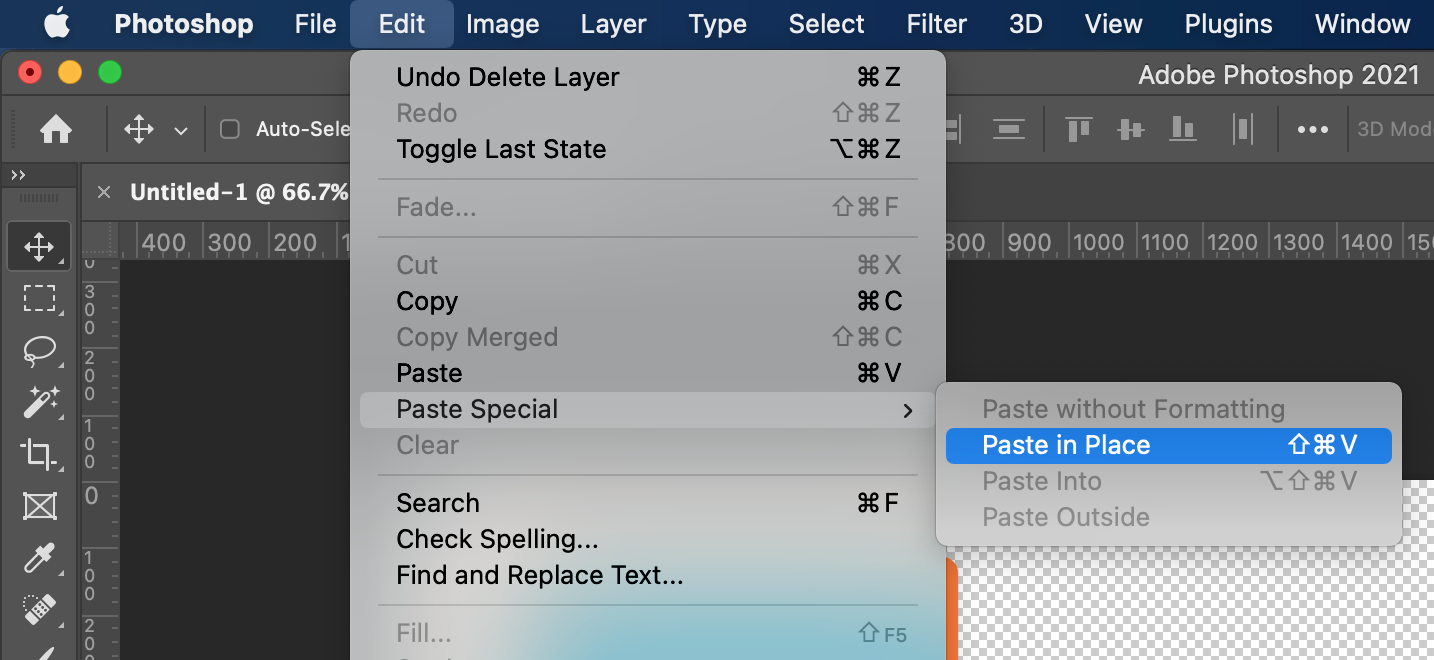Image resolution: width=1434 pixels, height=660 pixels.
Task: Open the Select menu
Action: (x=826, y=24)
